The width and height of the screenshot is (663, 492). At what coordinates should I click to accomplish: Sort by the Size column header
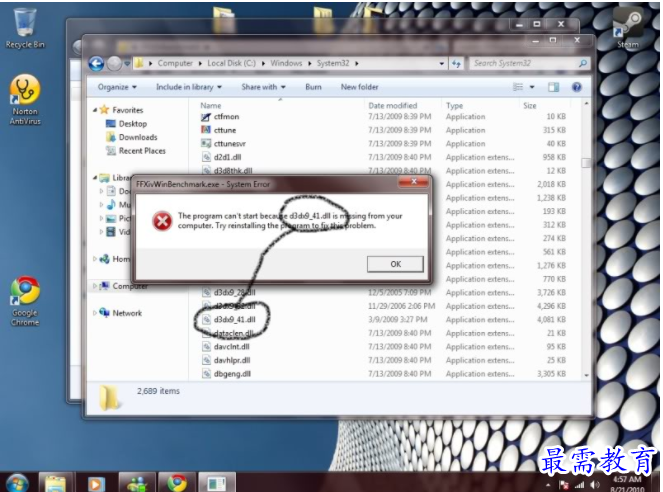(x=529, y=106)
